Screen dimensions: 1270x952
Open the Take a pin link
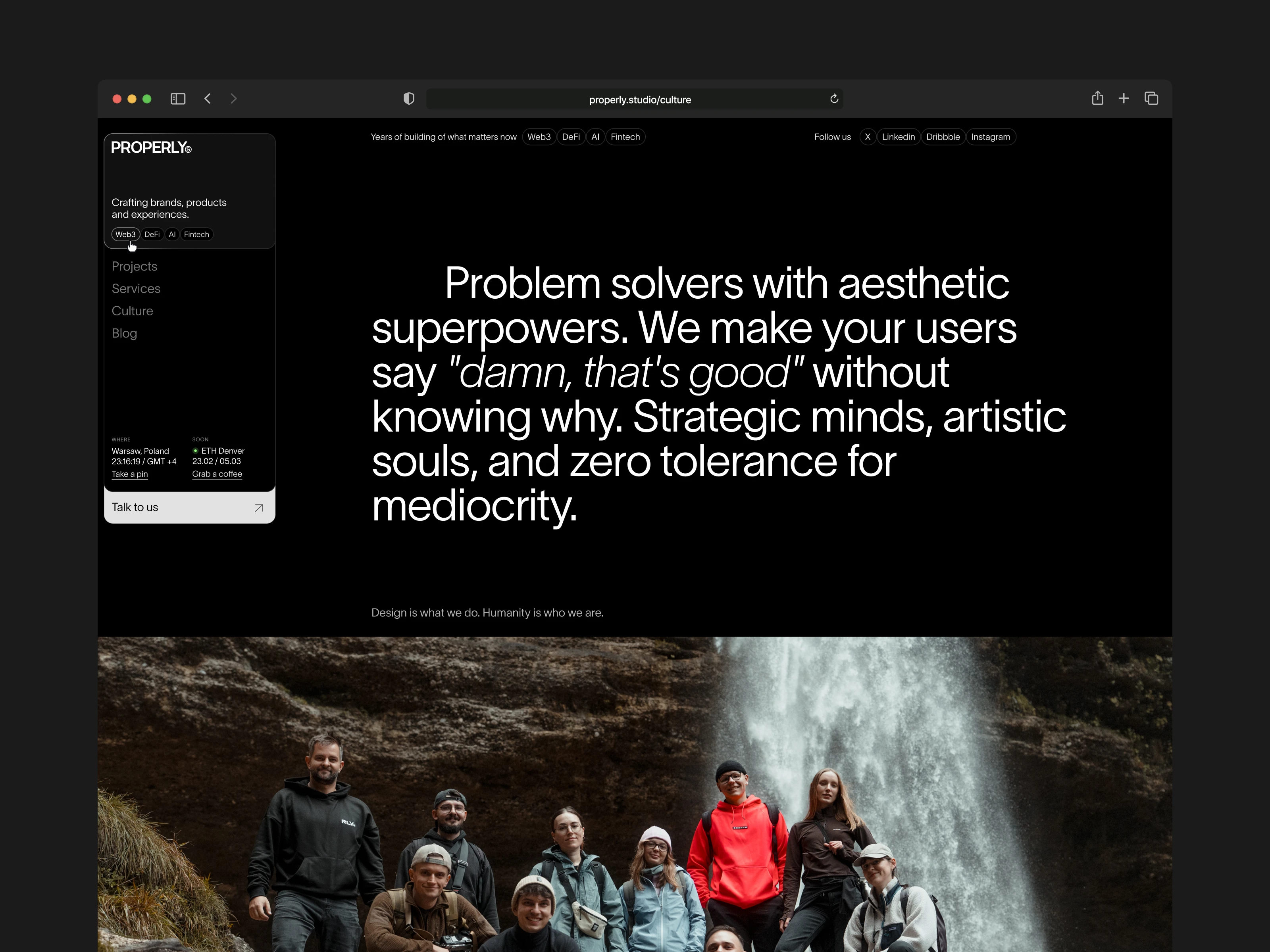point(130,474)
